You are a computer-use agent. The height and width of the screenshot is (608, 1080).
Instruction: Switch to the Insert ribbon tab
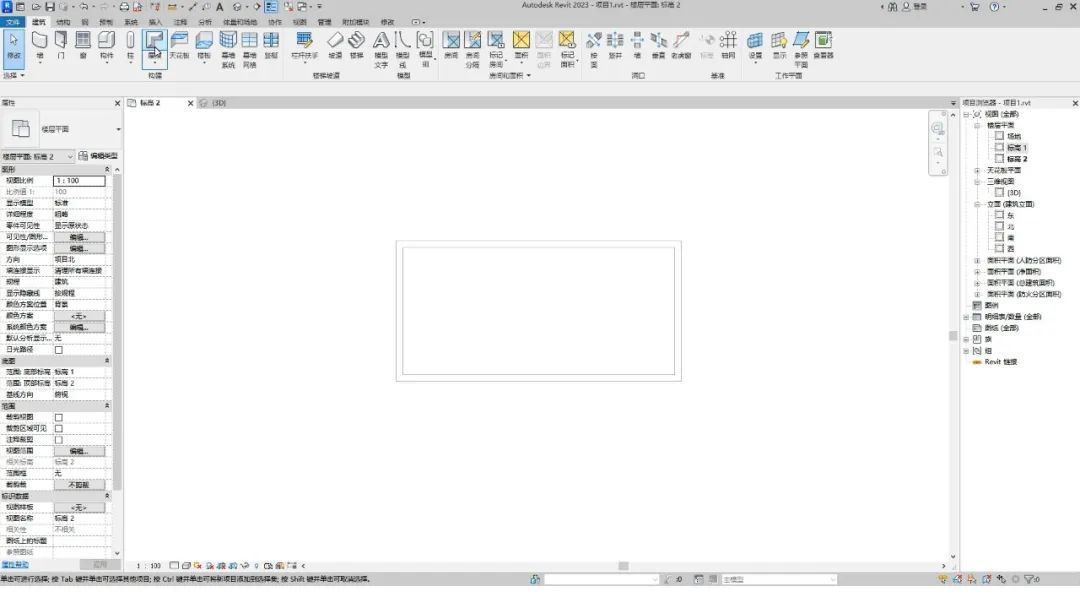(156, 22)
